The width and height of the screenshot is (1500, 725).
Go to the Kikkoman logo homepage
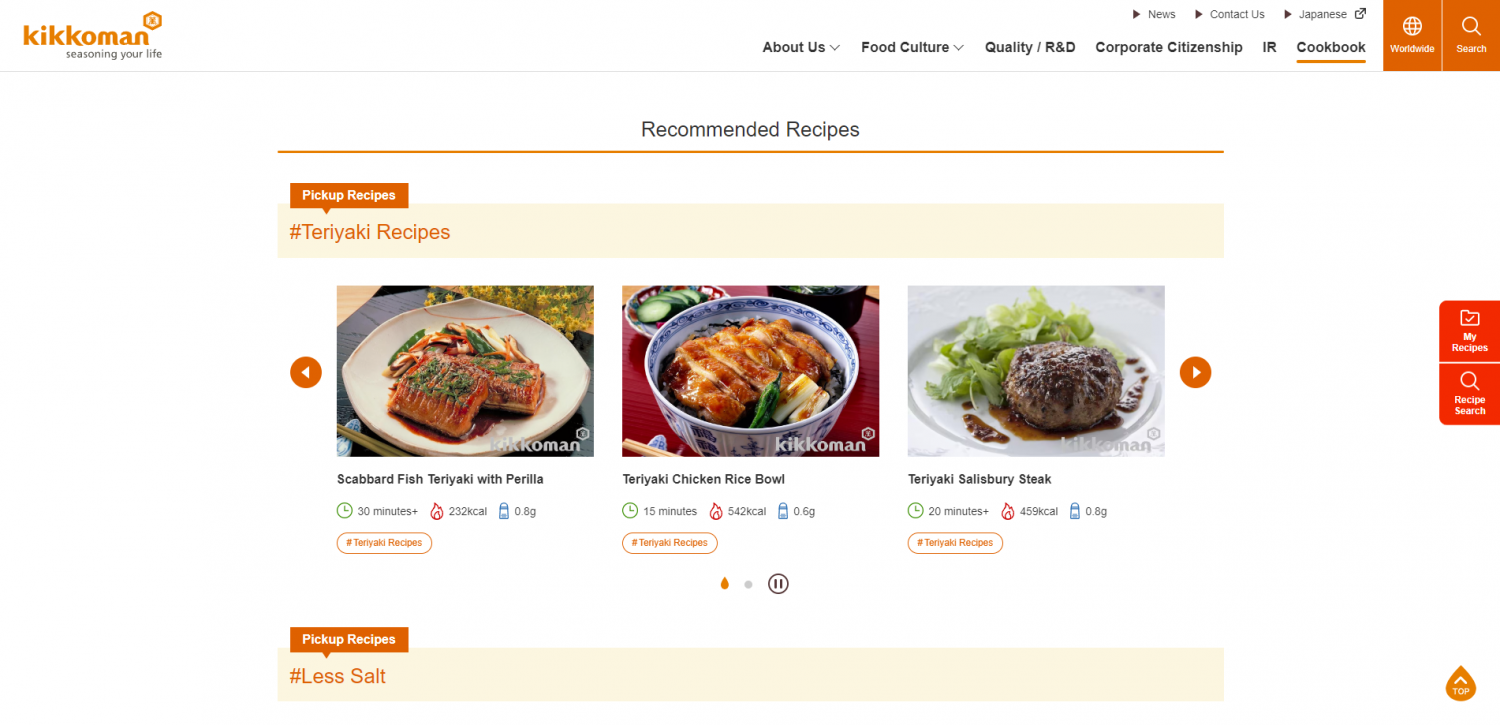[x=92, y=35]
